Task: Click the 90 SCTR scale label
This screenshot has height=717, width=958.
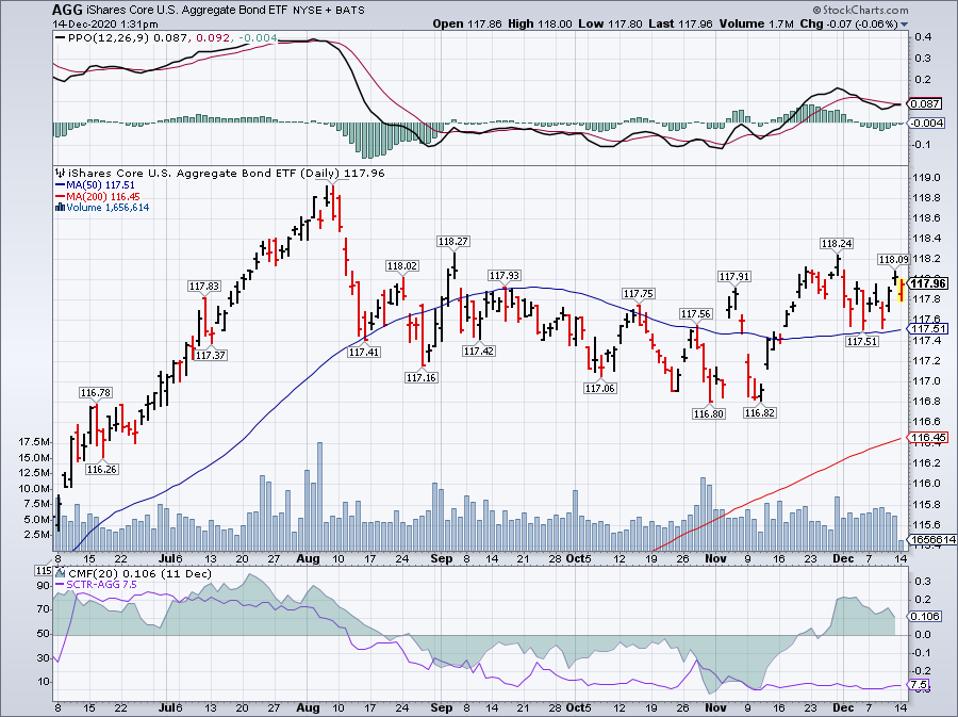Action: pyautogui.click(x=44, y=585)
